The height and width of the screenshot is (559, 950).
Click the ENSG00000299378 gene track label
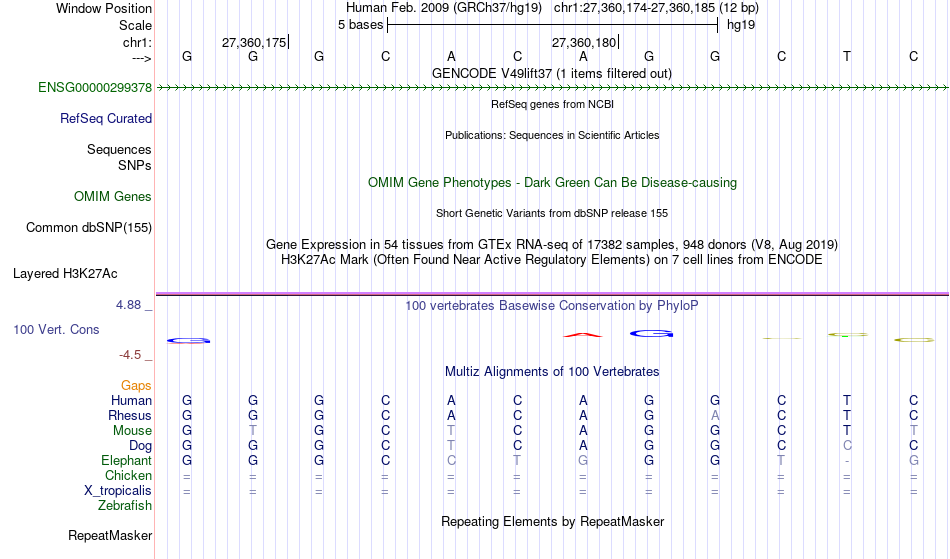click(95, 87)
